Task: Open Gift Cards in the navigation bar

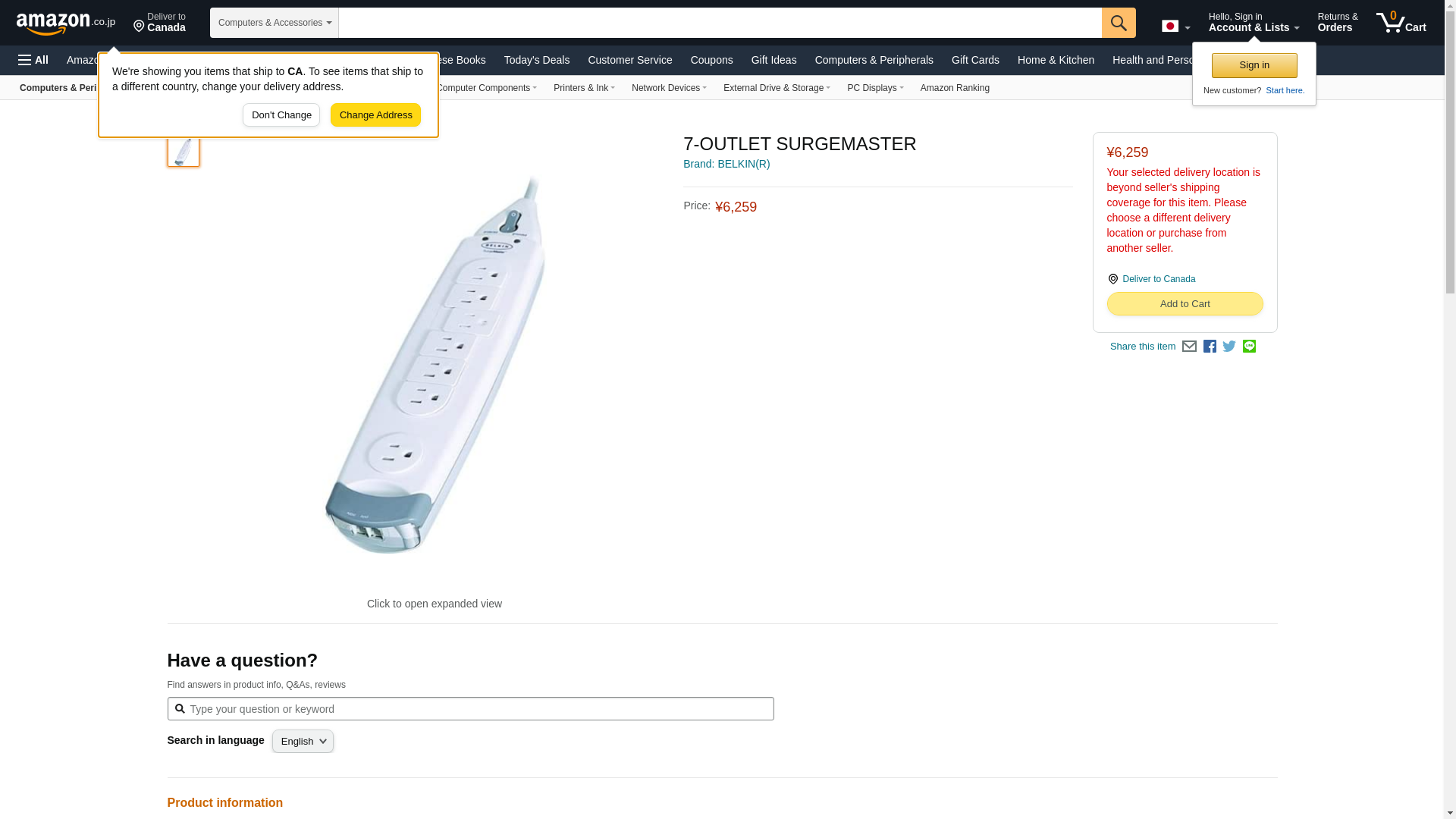Action: [975, 60]
